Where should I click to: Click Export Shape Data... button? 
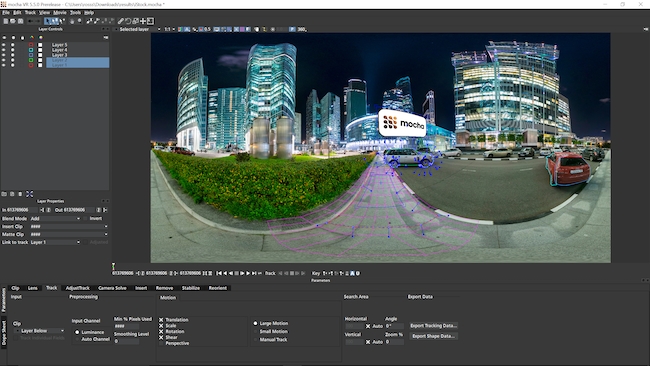point(433,336)
